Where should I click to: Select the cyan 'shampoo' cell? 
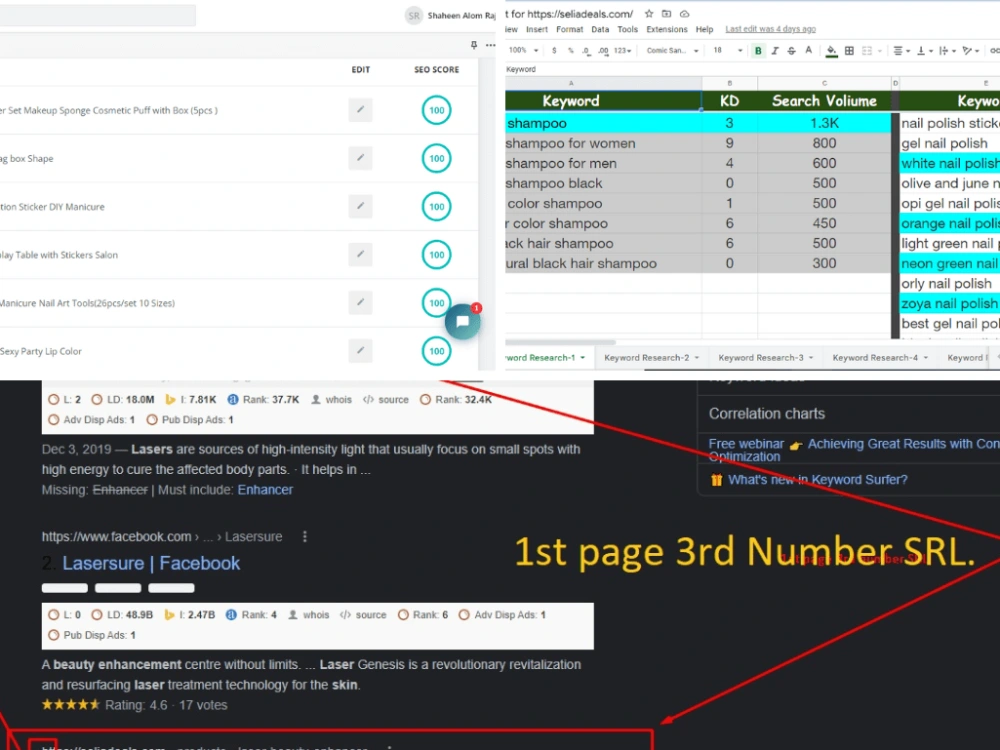tap(603, 123)
